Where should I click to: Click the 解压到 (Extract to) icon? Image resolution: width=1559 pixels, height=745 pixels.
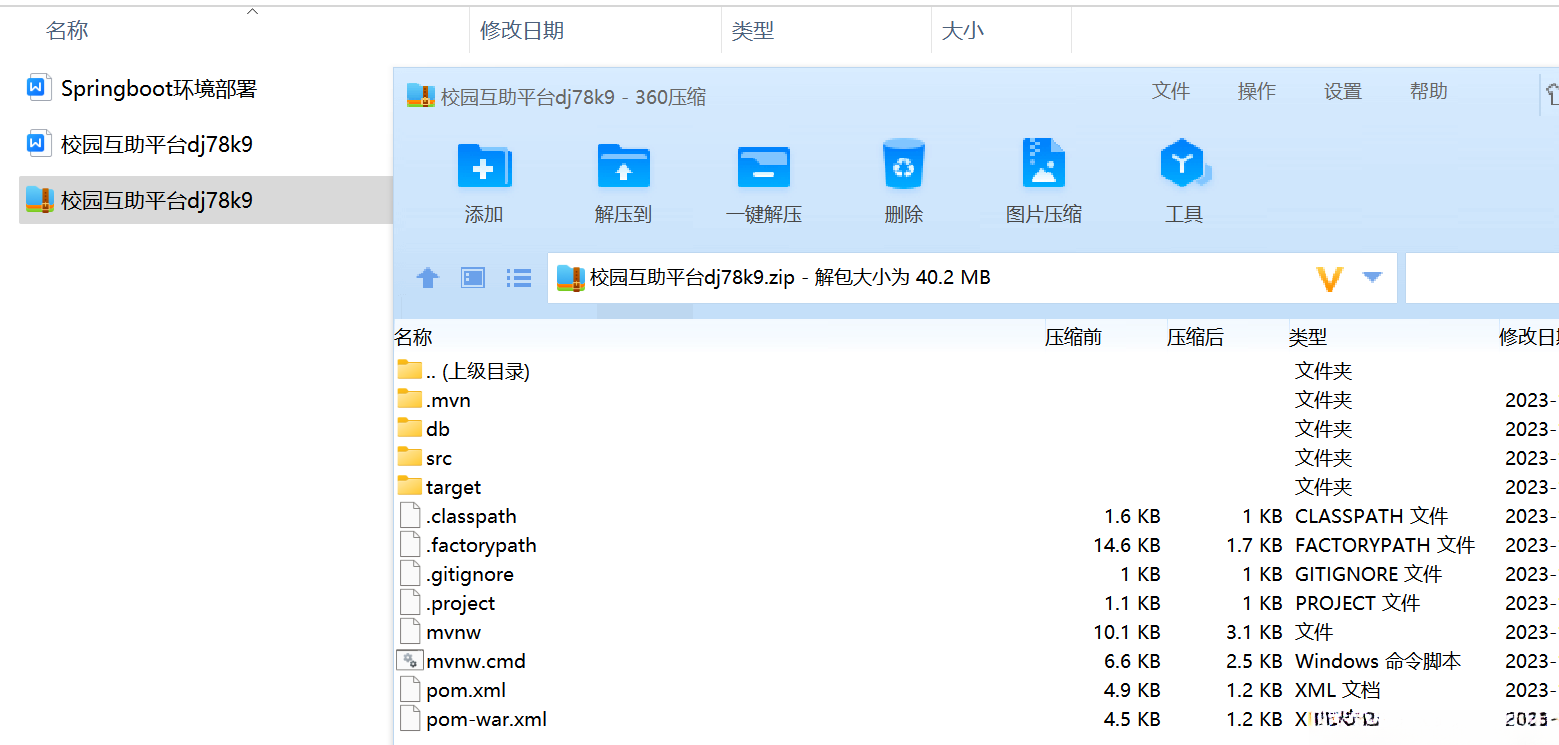point(623,166)
